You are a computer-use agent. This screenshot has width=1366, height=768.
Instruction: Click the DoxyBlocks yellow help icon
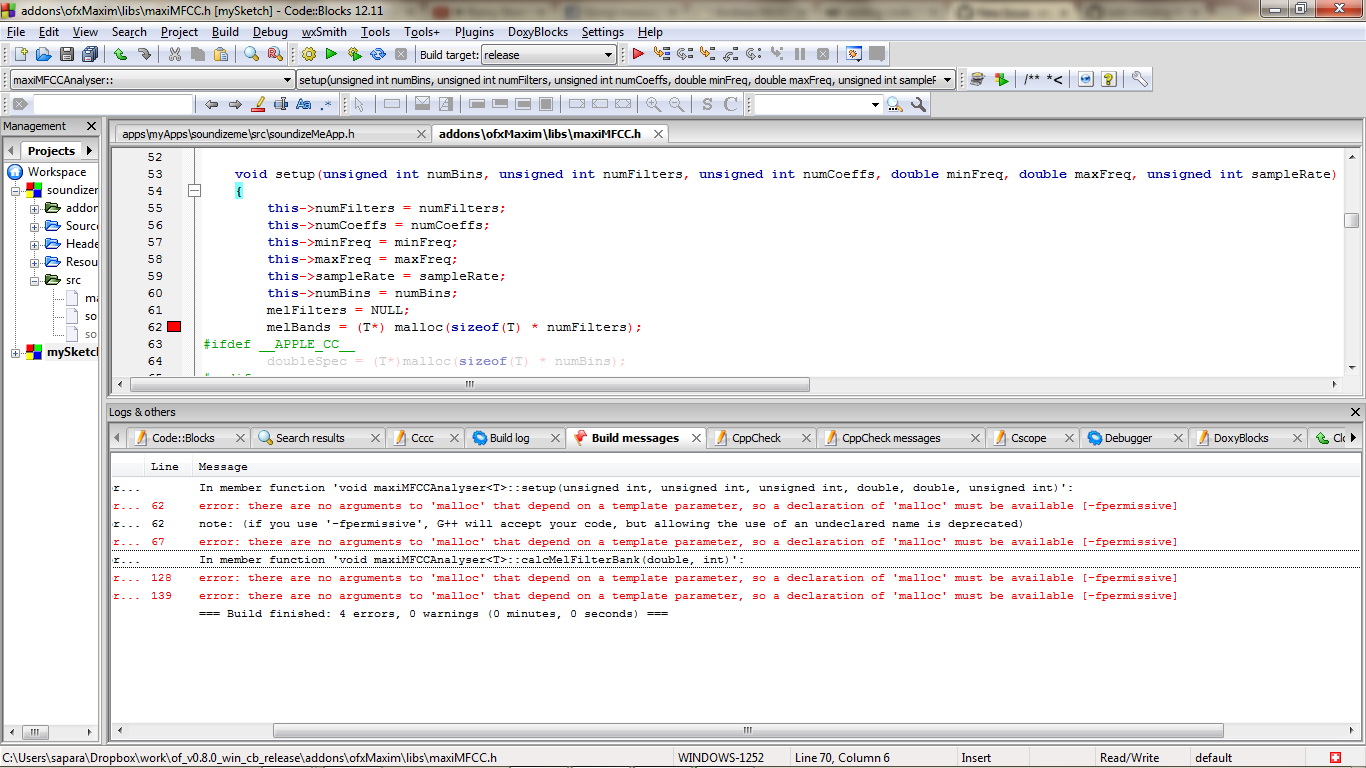click(1109, 79)
